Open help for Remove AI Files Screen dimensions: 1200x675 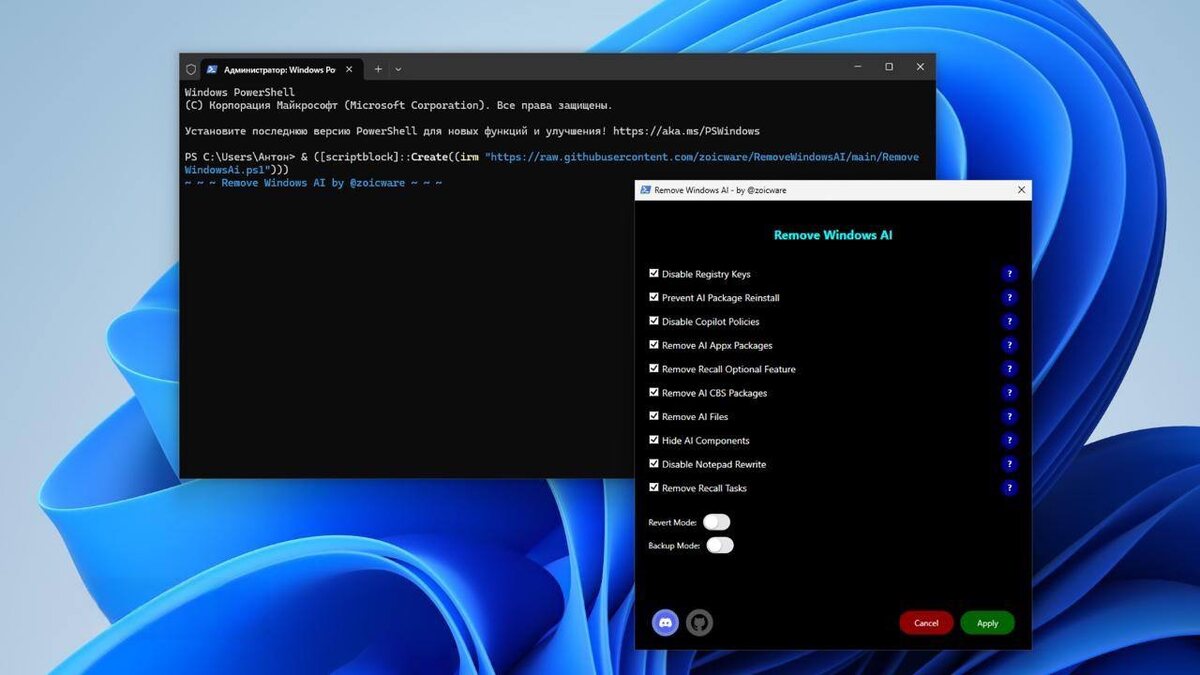pos(1009,417)
